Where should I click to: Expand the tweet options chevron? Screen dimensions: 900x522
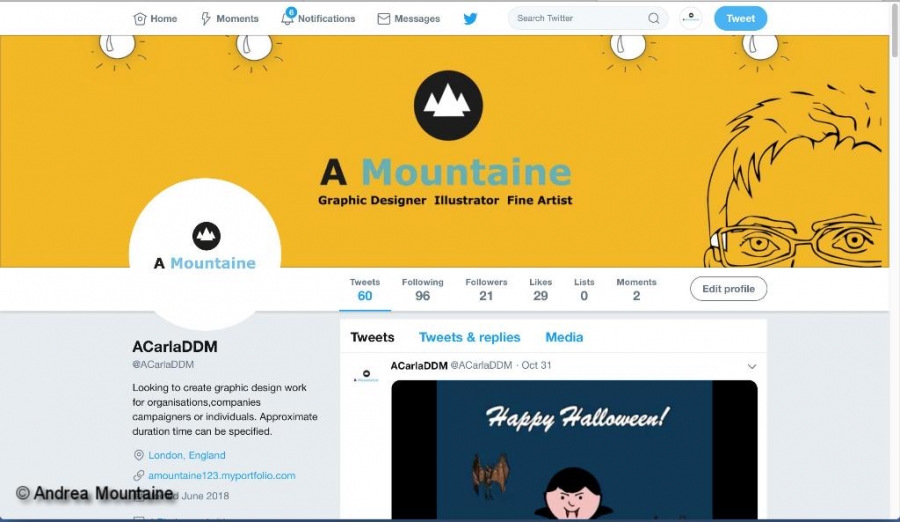pyautogui.click(x=751, y=366)
